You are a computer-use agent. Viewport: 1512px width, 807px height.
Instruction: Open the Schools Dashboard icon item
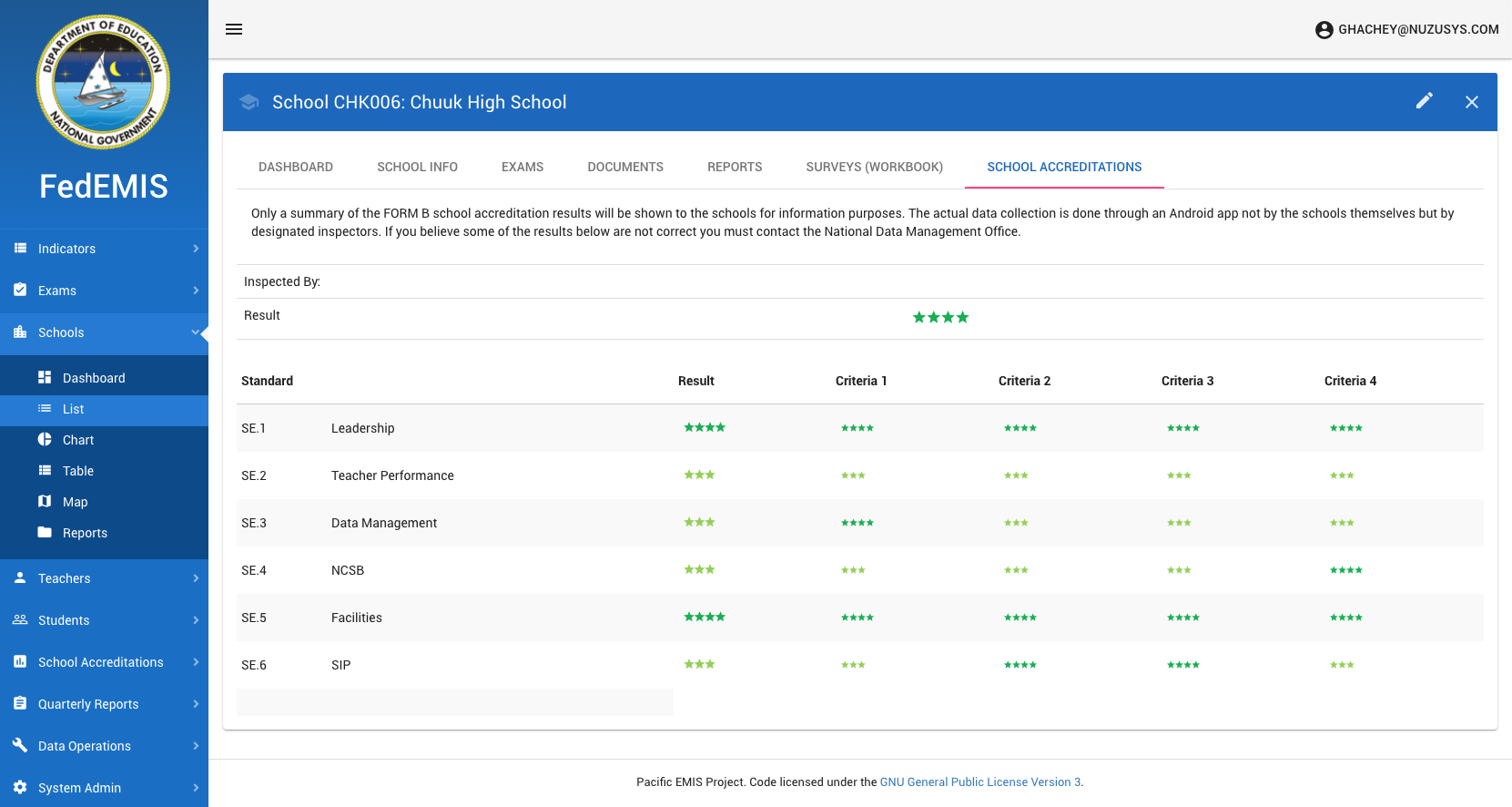[x=45, y=378]
